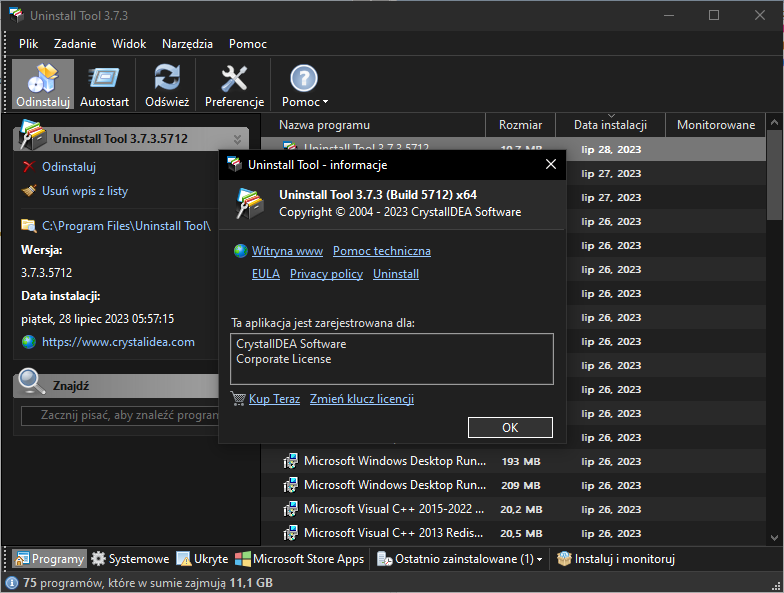Switch to the Ukryte tab

pos(202,559)
